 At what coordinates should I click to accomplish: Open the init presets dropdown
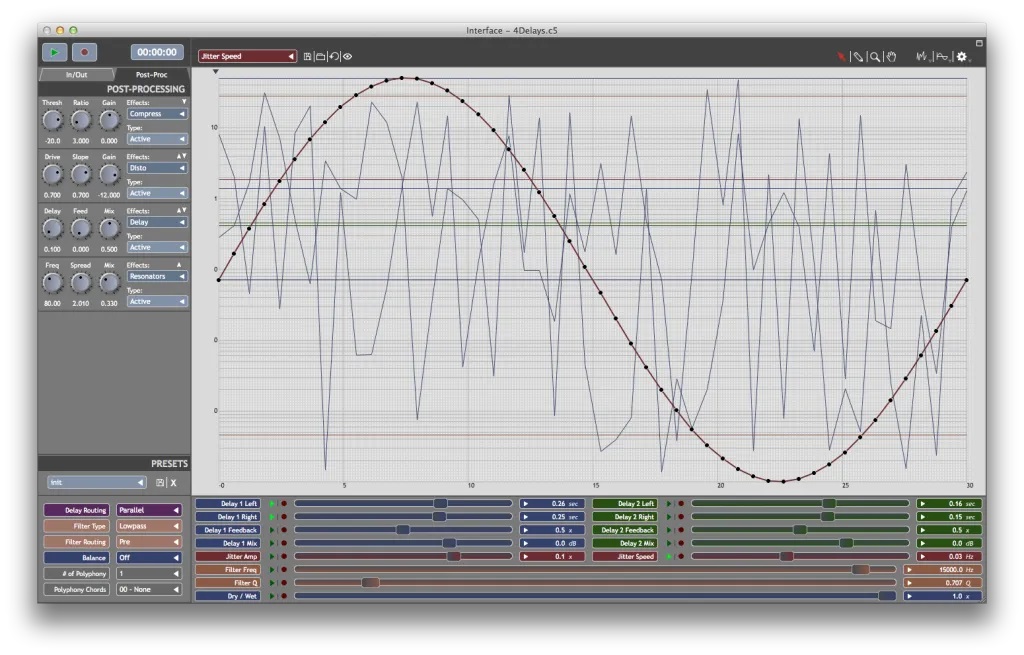[x=97, y=483]
